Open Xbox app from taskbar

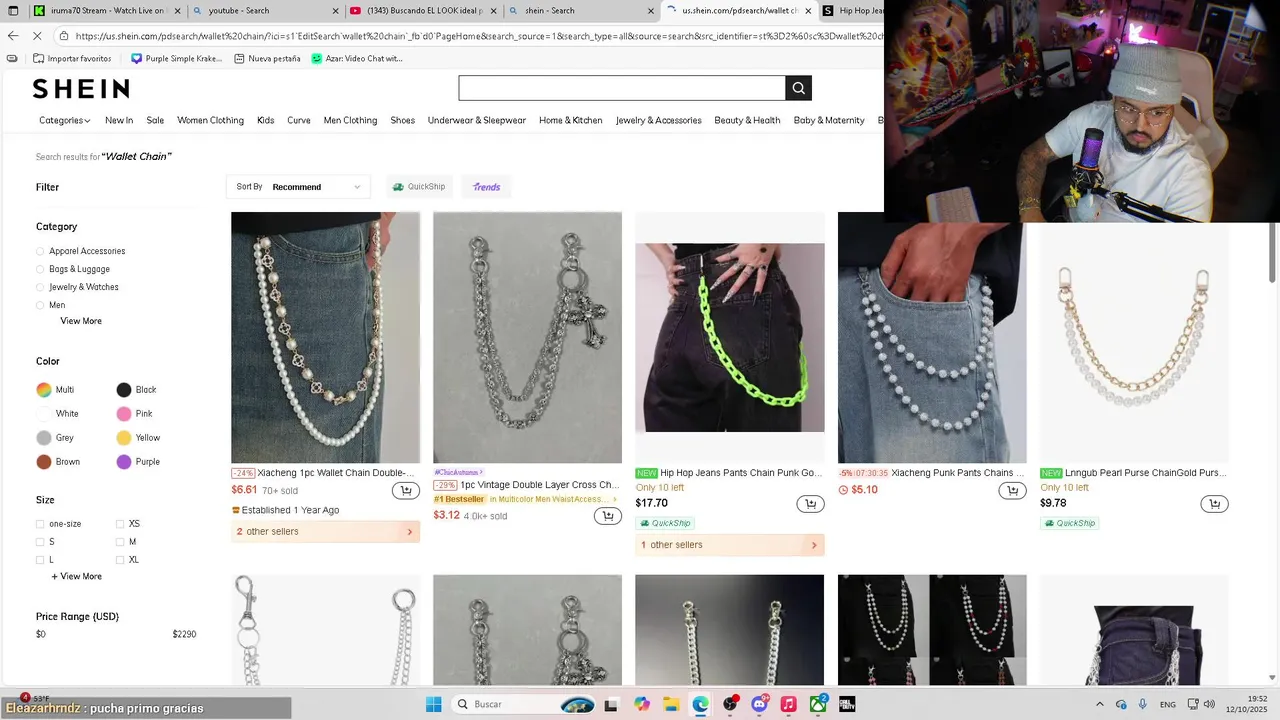(x=818, y=704)
